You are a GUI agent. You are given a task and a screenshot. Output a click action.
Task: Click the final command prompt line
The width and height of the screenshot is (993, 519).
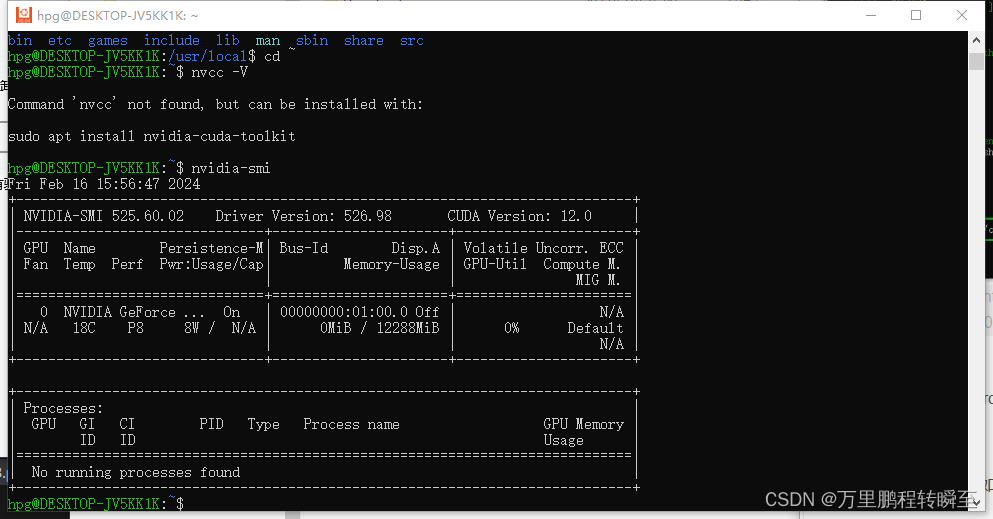(96, 504)
